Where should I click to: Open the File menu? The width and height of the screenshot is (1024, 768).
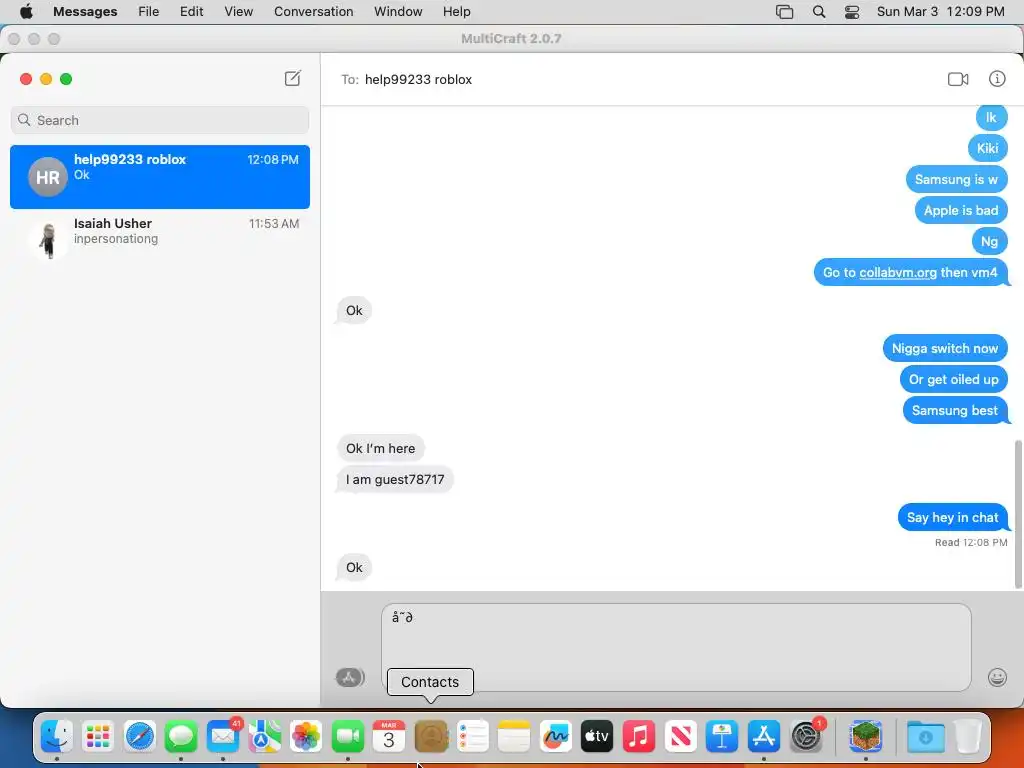point(148,11)
